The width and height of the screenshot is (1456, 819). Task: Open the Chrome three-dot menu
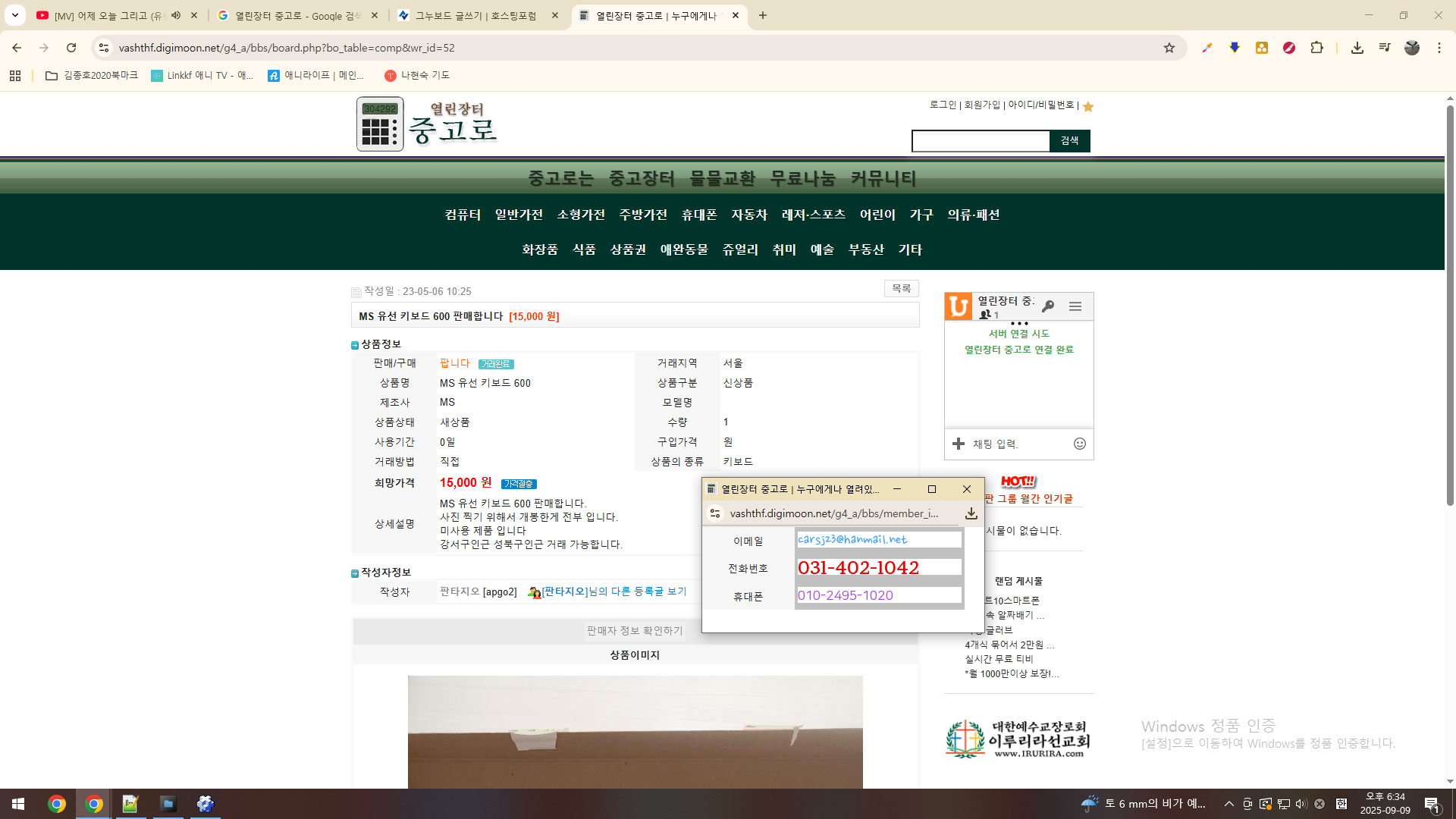coord(1439,48)
